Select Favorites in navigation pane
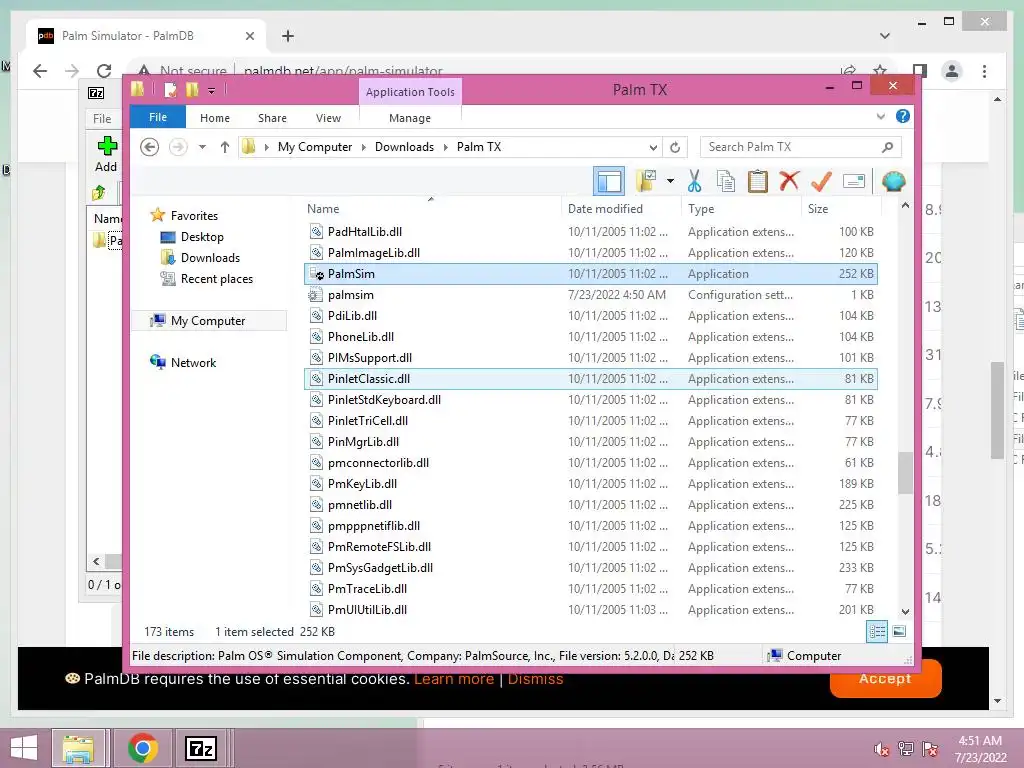This screenshot has height=768, width=1024. coord(194,216)
